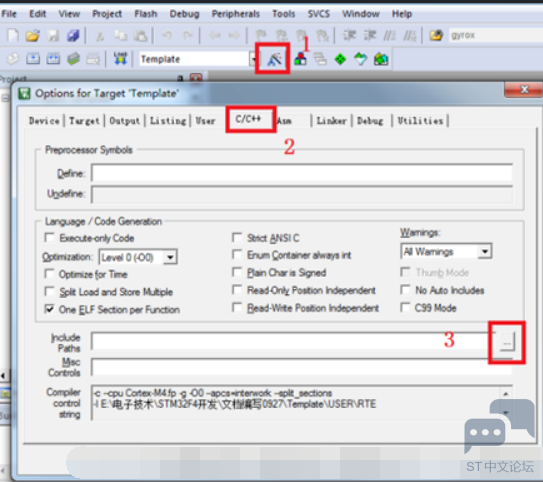543x482 pixels.
Task: Toggle Optimize for Time checkbox
Action: (50, 274)
